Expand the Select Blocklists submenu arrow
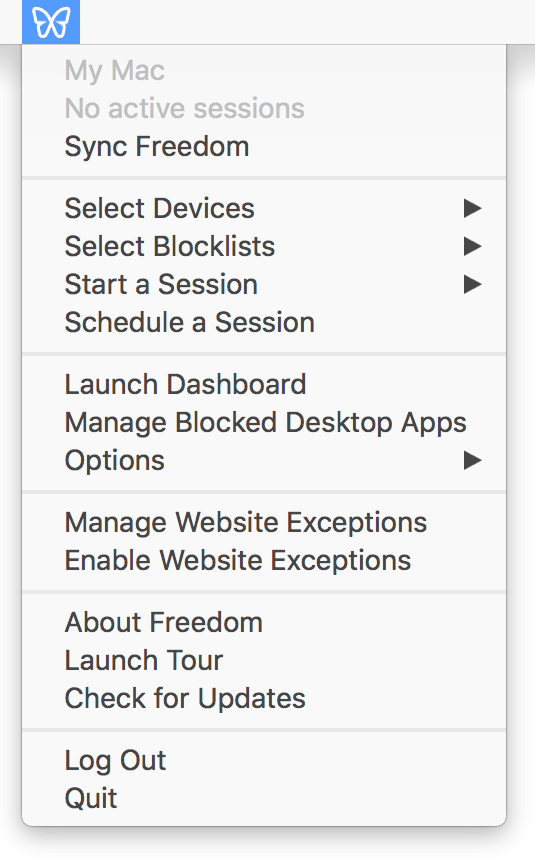The image size is (535, 860). point(472,246)
